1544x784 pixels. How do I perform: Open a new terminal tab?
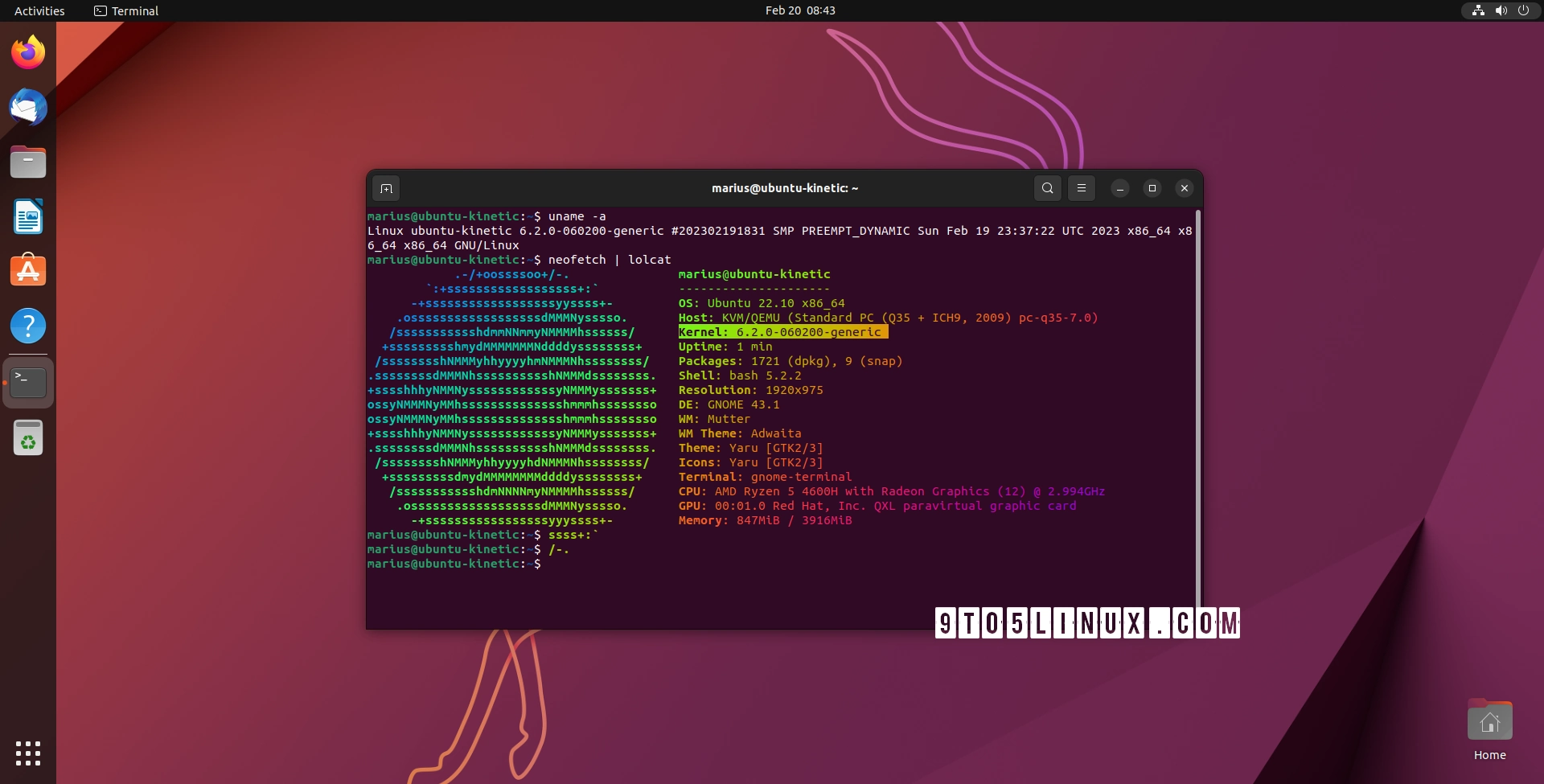(x=387, y=188)
